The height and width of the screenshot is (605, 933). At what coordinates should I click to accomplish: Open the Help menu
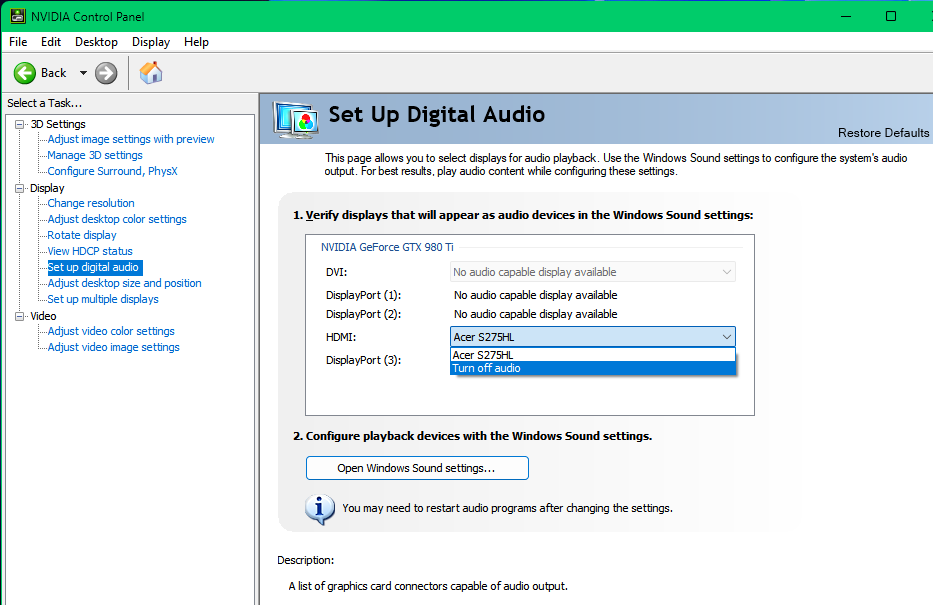pyautogui.click(x=196, y=42)
